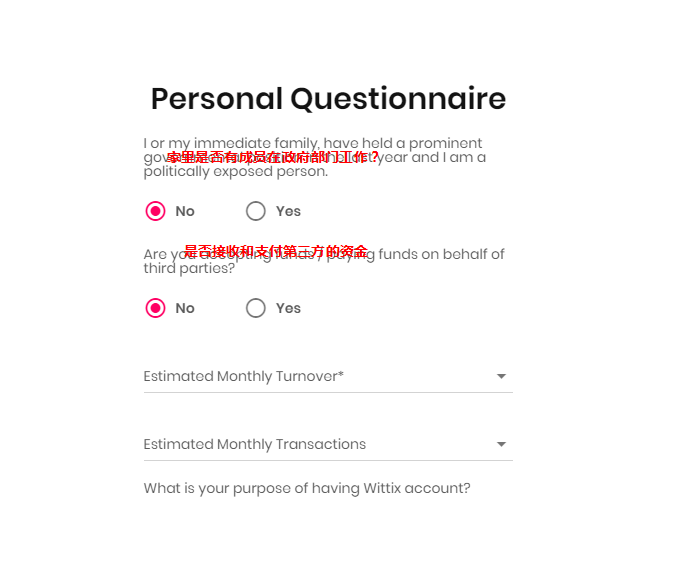Click the word 'Wittix' in purpose question
This screenshot has height=579, width=695.
387,489
